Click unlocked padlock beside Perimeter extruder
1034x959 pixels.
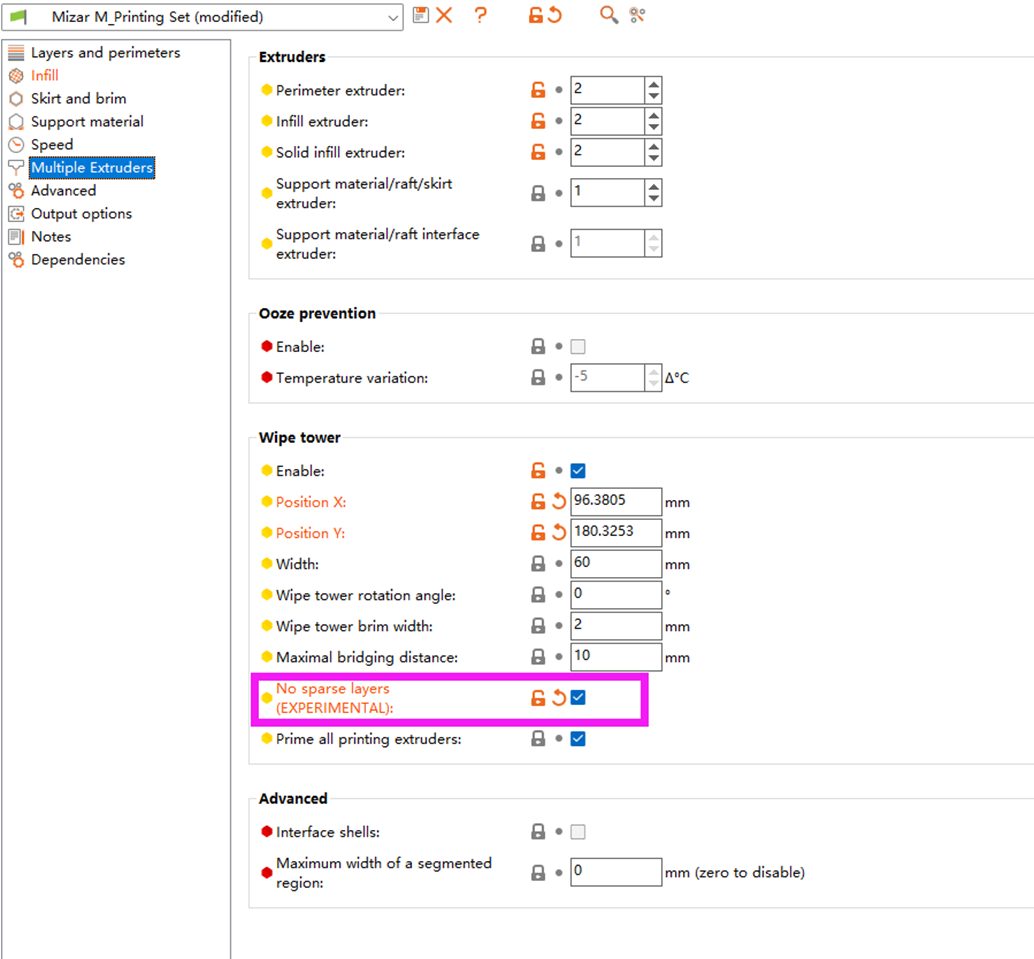tap(538, 90)
